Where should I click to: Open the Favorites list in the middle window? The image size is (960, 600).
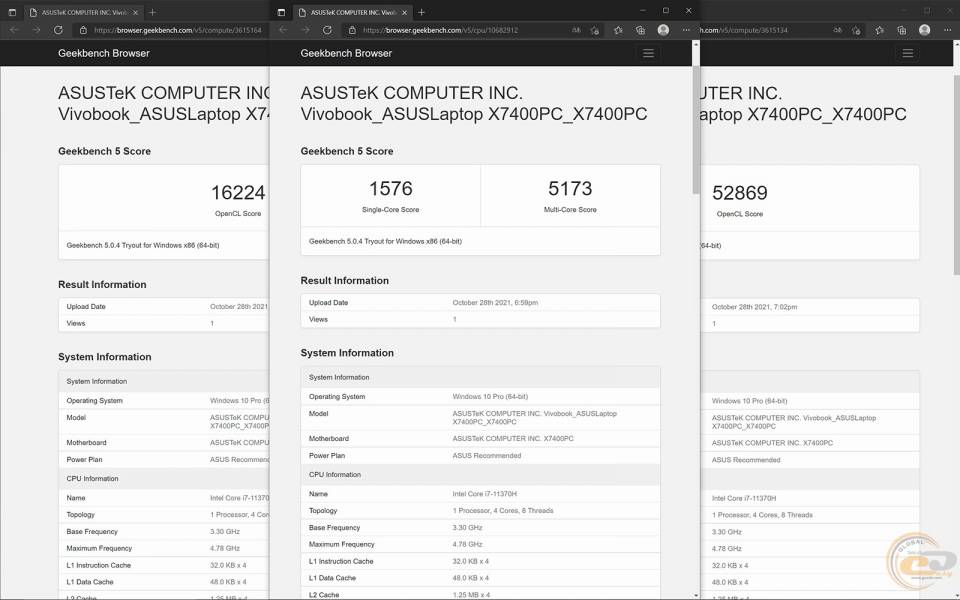[618, 30]
